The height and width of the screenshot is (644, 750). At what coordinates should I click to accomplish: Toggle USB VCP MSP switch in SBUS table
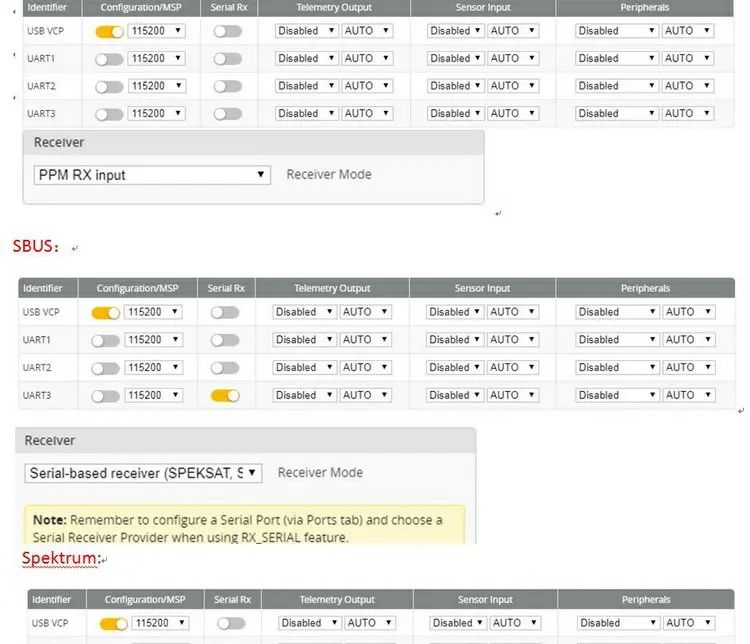click(105, 313)
